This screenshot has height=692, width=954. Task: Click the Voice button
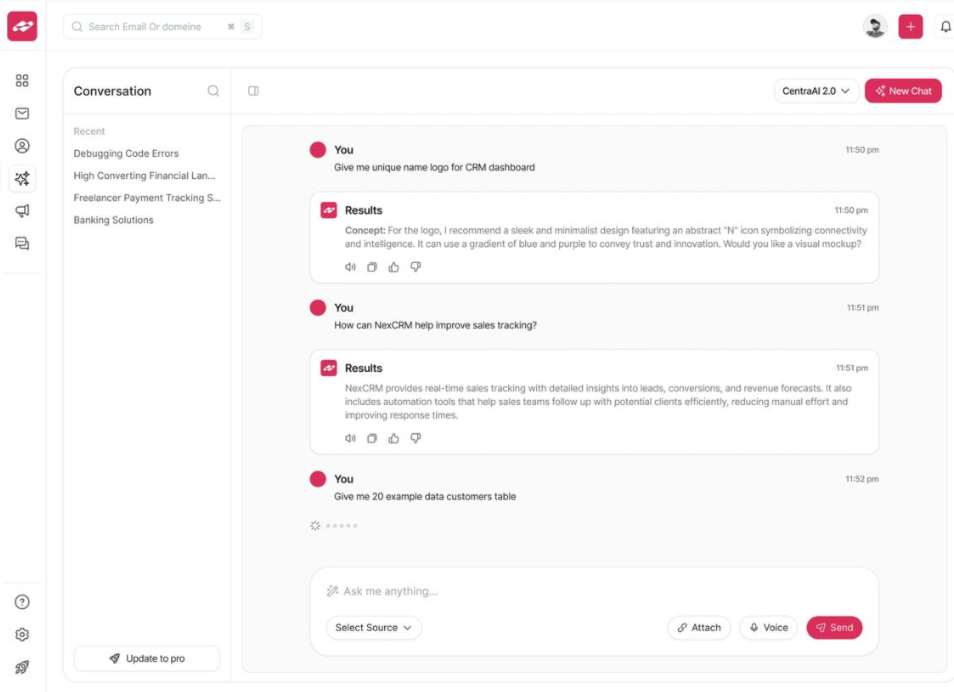768,627
